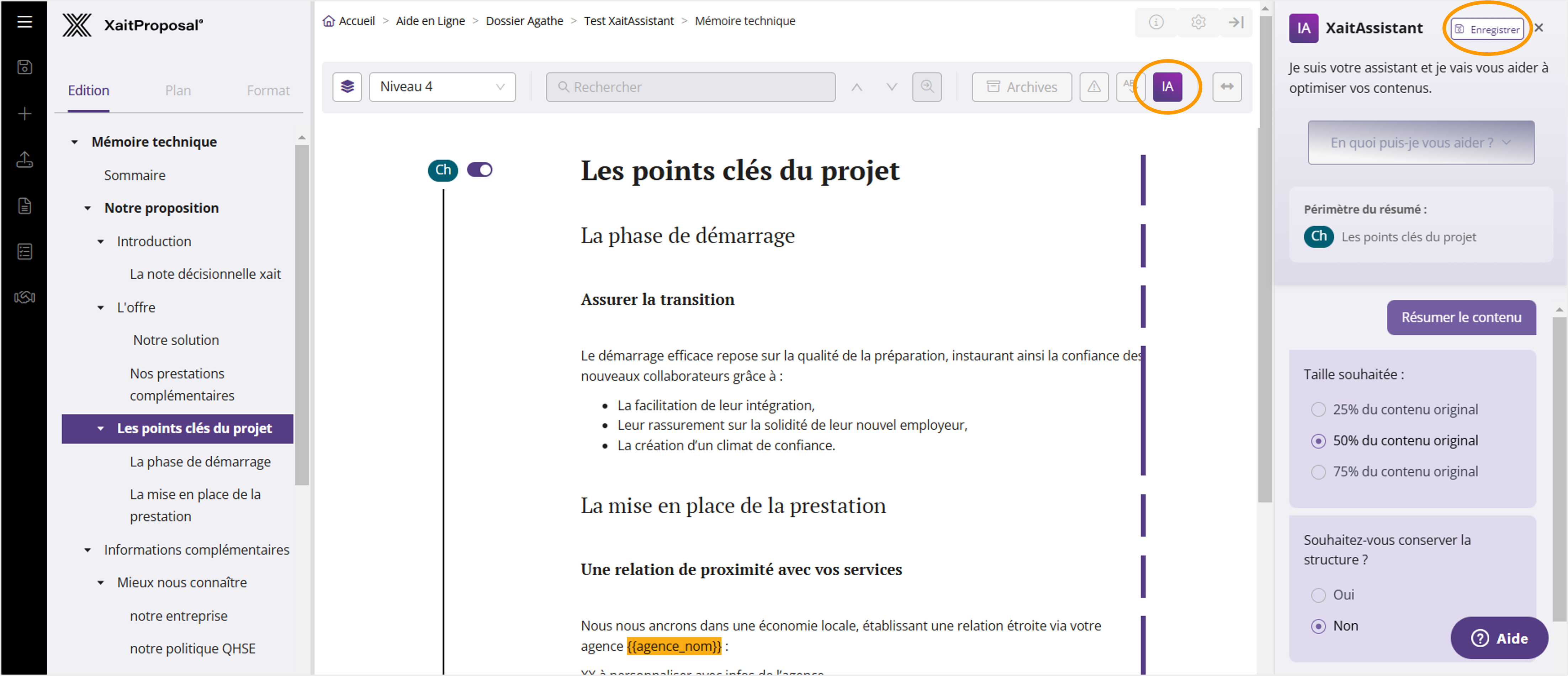
Task: Click the Archives button
Action: point(1021,87)
